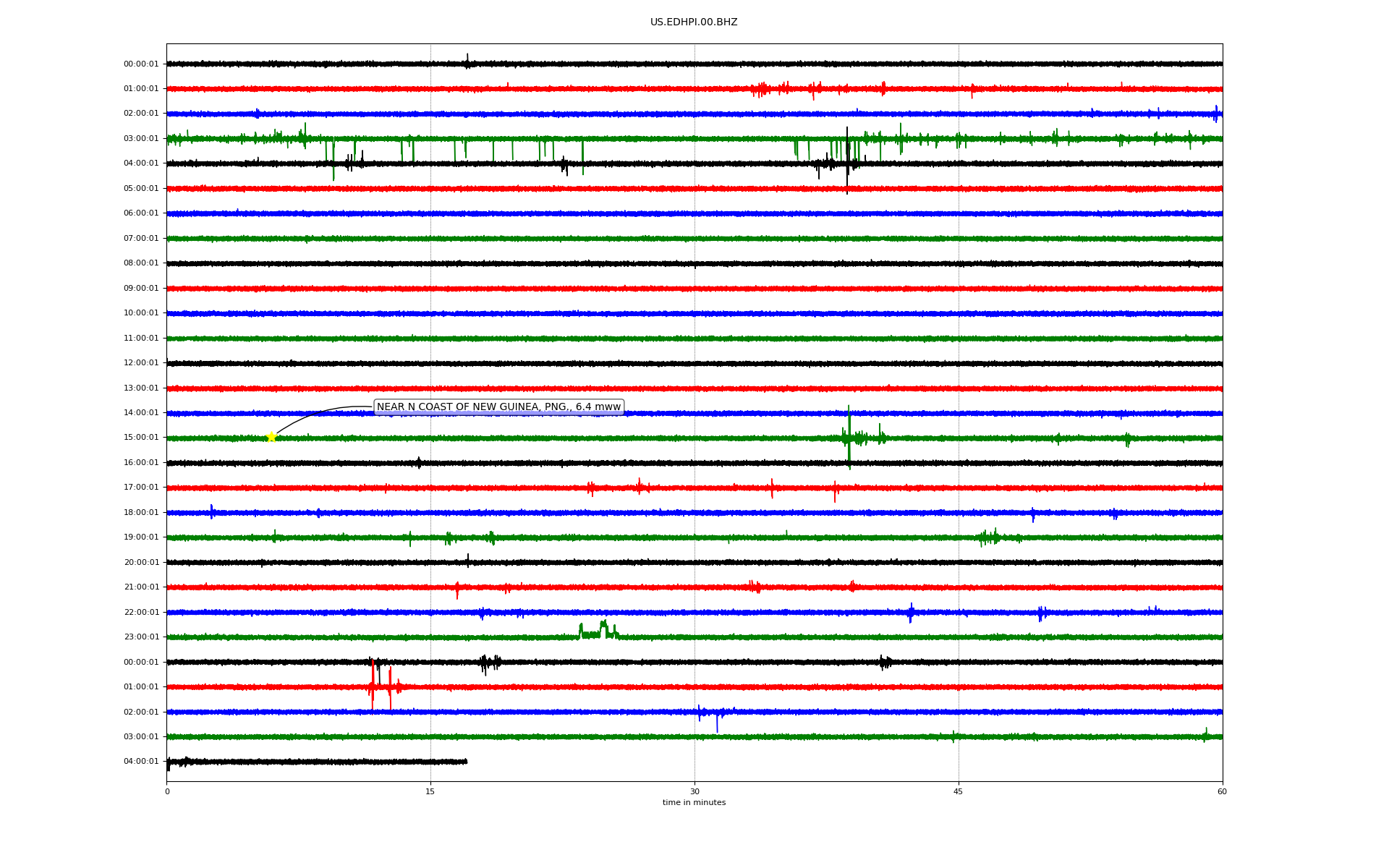Click the 19:00:01 row label
Screen dimensions: 1389x868
[x=141, y=537]
